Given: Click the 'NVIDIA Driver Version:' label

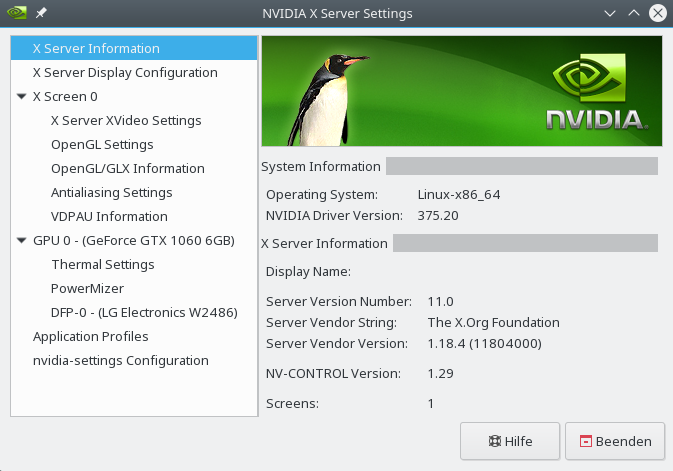Looking at the screenshot, I should [334, 216].
